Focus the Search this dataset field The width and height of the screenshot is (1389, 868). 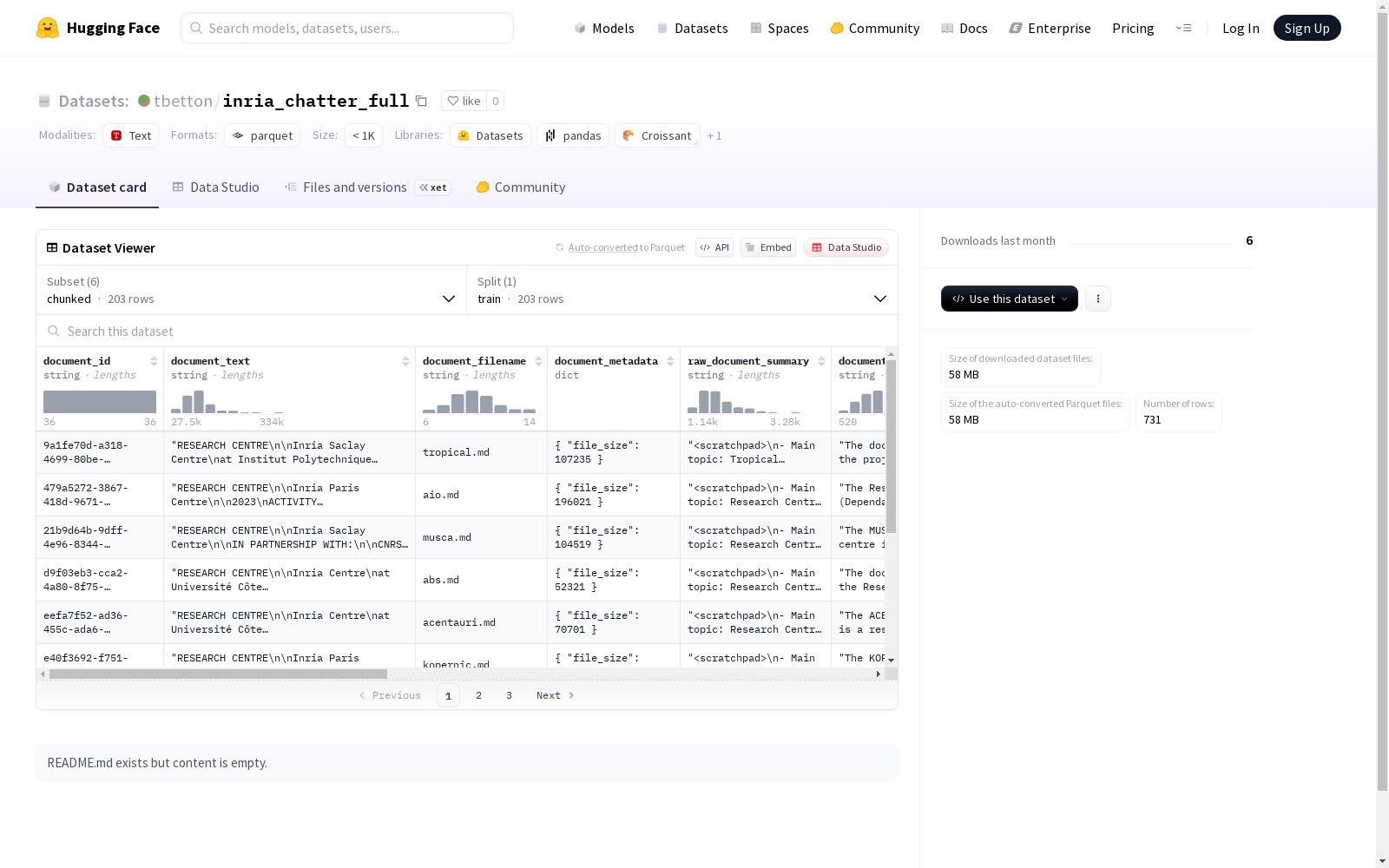tap(467, 332)
